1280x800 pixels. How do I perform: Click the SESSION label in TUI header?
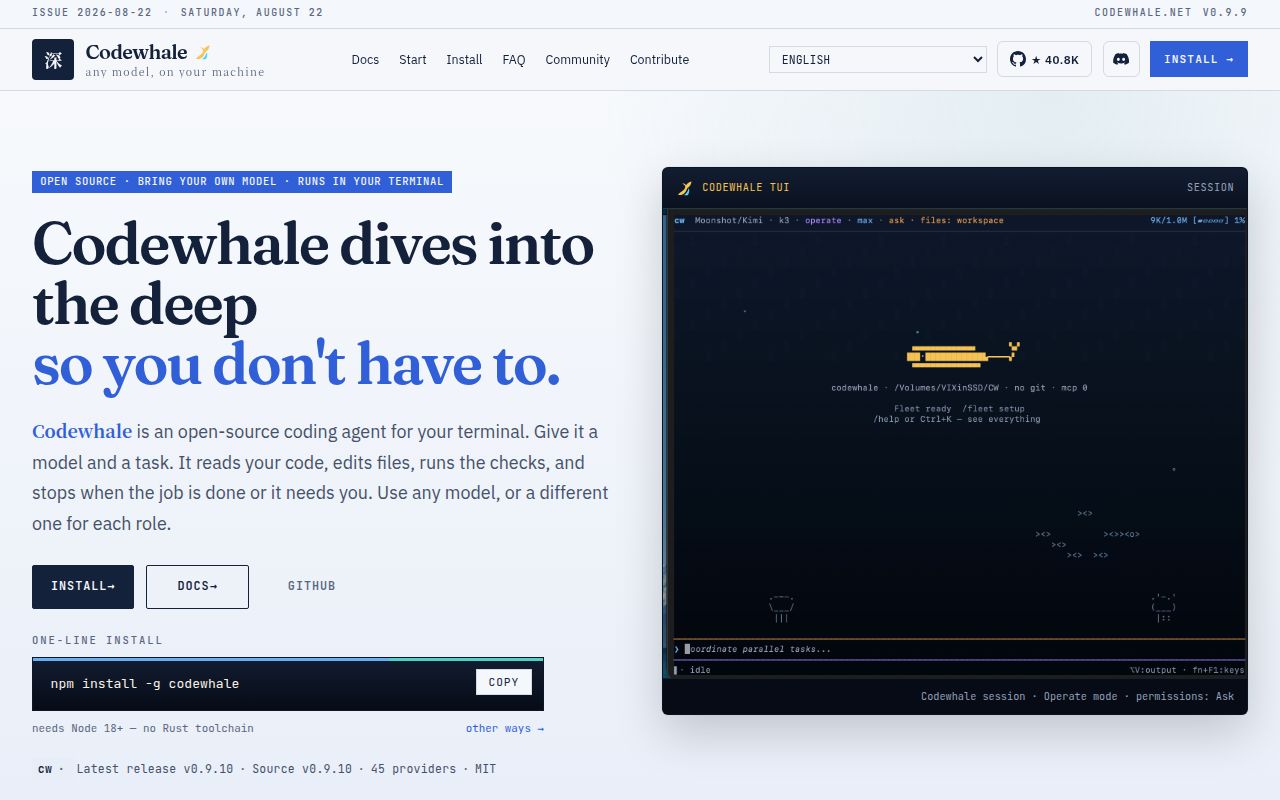point(1210,188)
